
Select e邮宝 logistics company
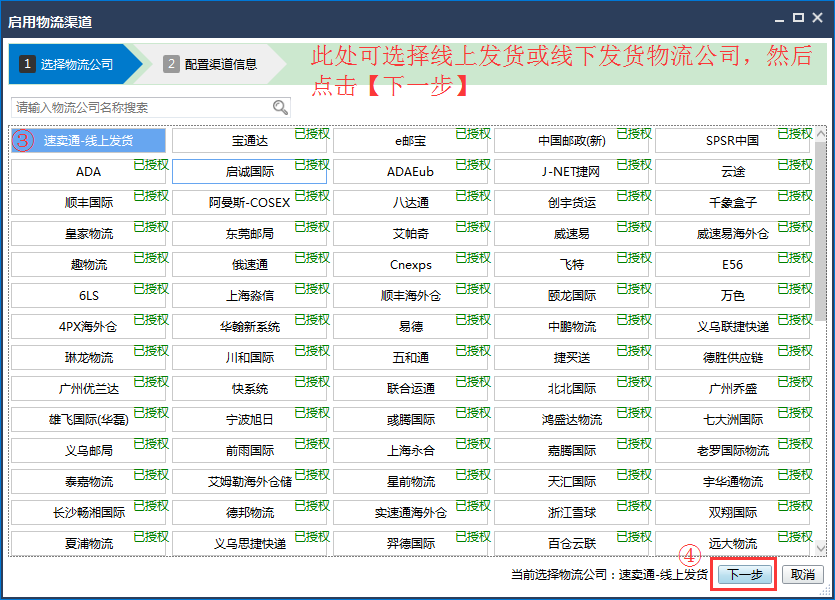point(411,141)
